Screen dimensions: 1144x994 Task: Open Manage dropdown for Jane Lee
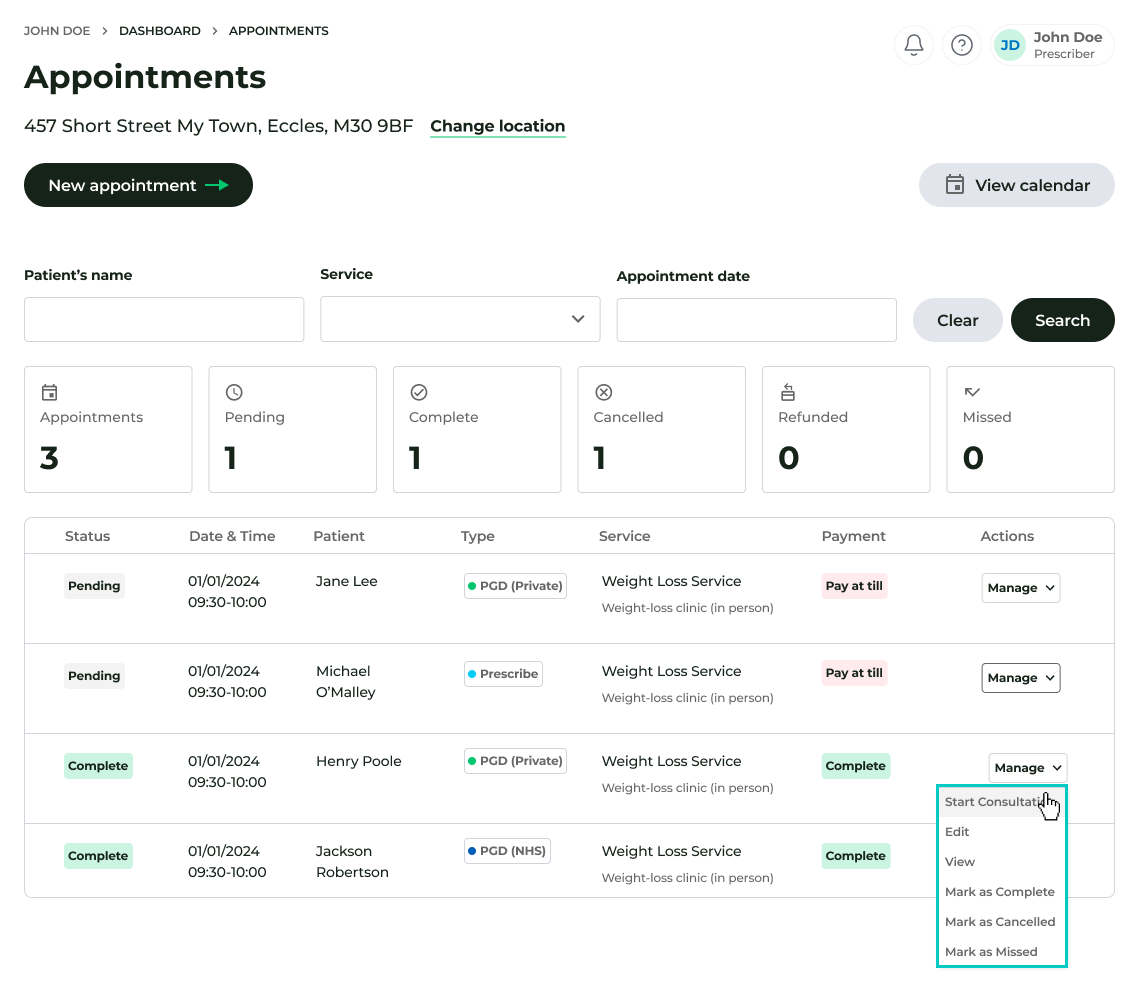click(x=1020, y=588)
